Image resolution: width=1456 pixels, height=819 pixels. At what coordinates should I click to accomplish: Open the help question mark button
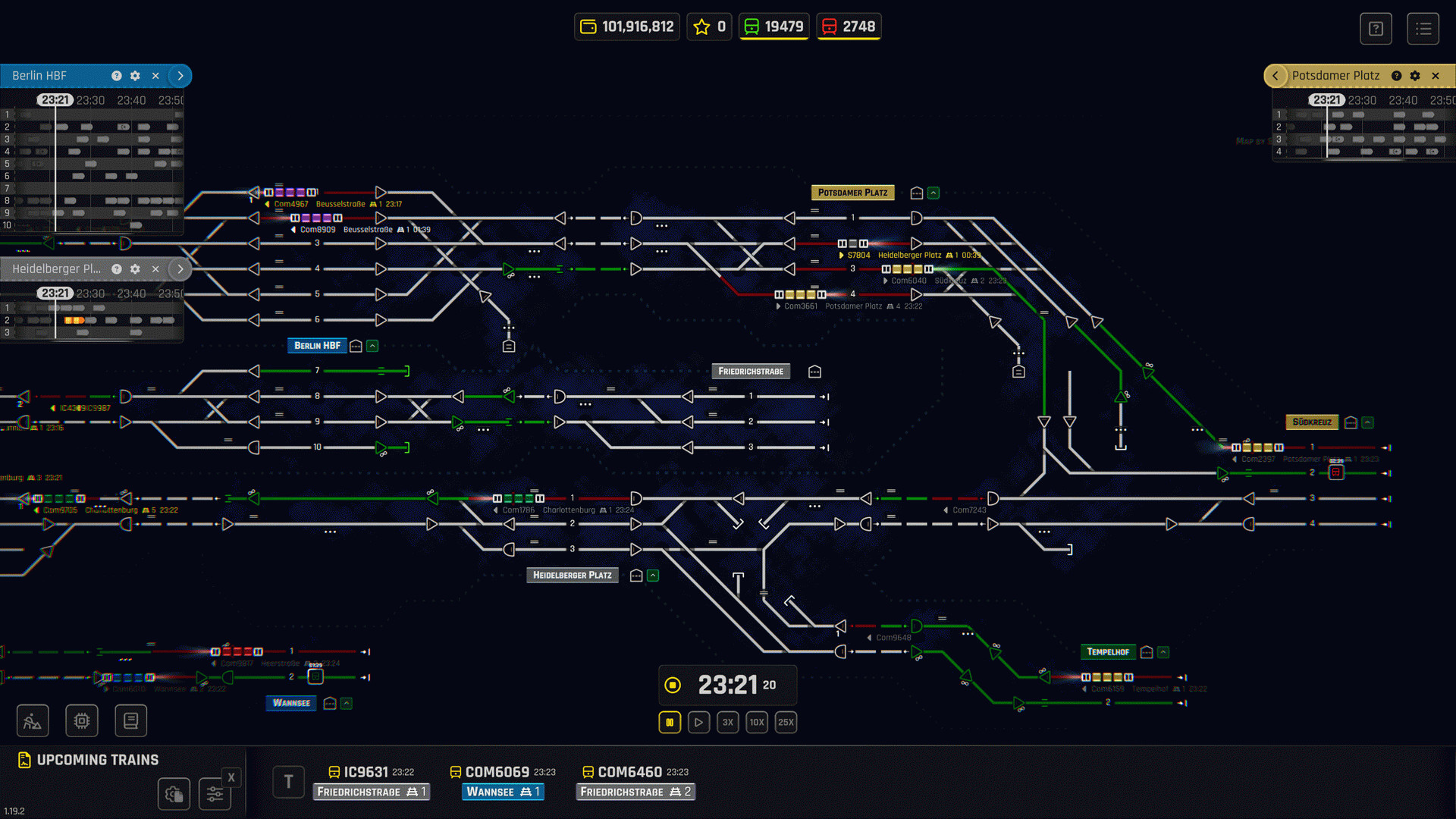[x=1376, y=29]
